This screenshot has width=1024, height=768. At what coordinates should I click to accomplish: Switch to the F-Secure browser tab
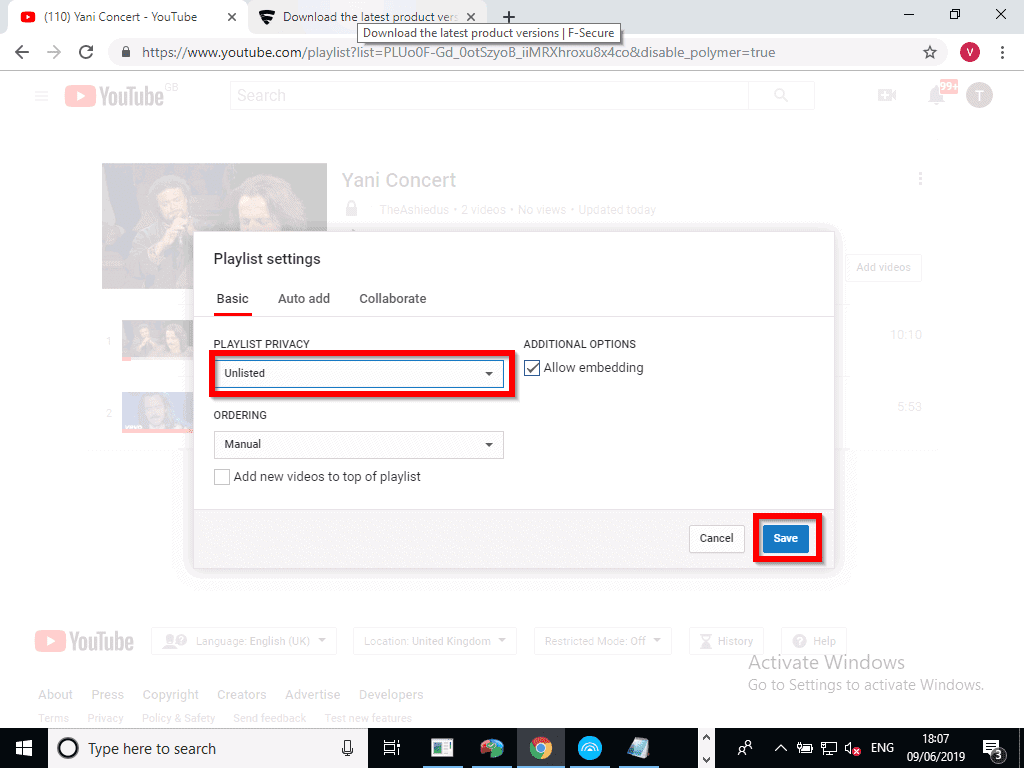[365, 17]
